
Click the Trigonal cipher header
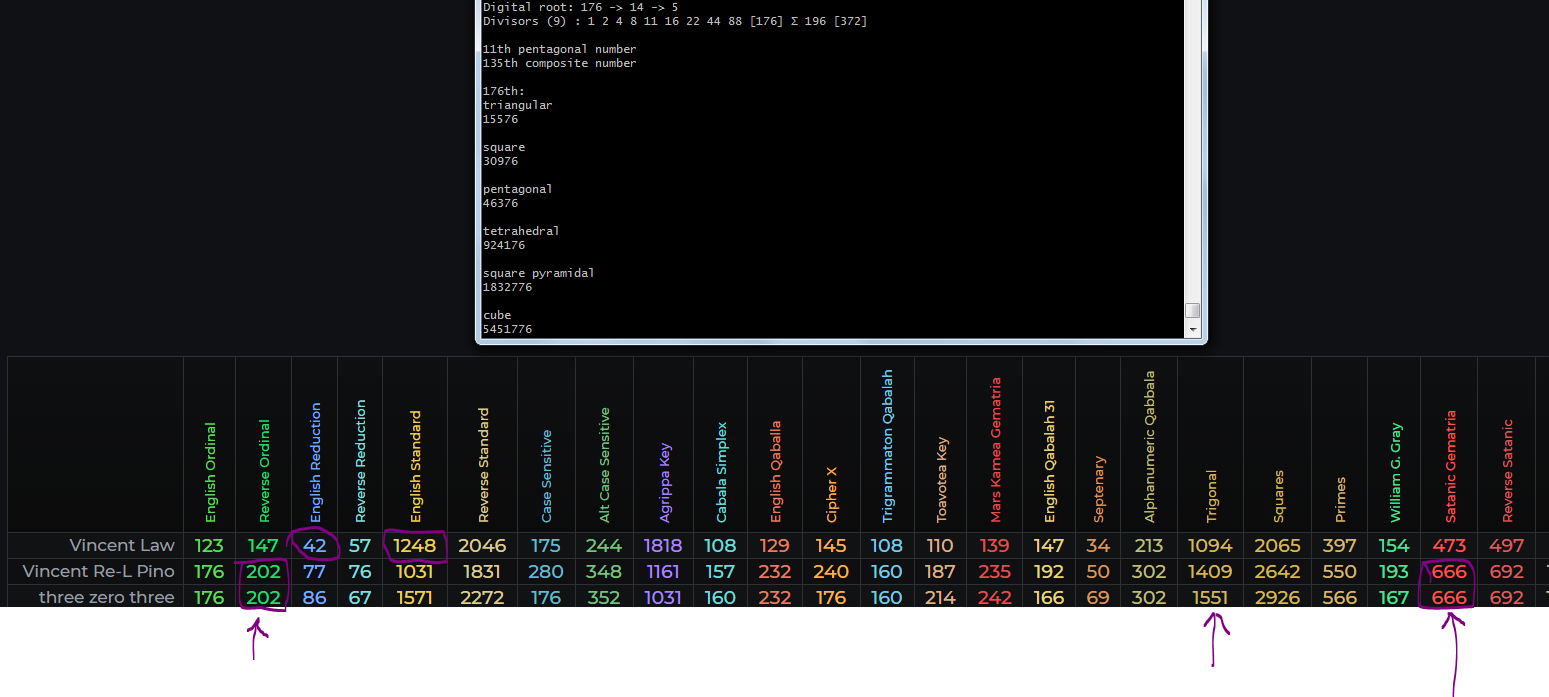[1211, 496]
